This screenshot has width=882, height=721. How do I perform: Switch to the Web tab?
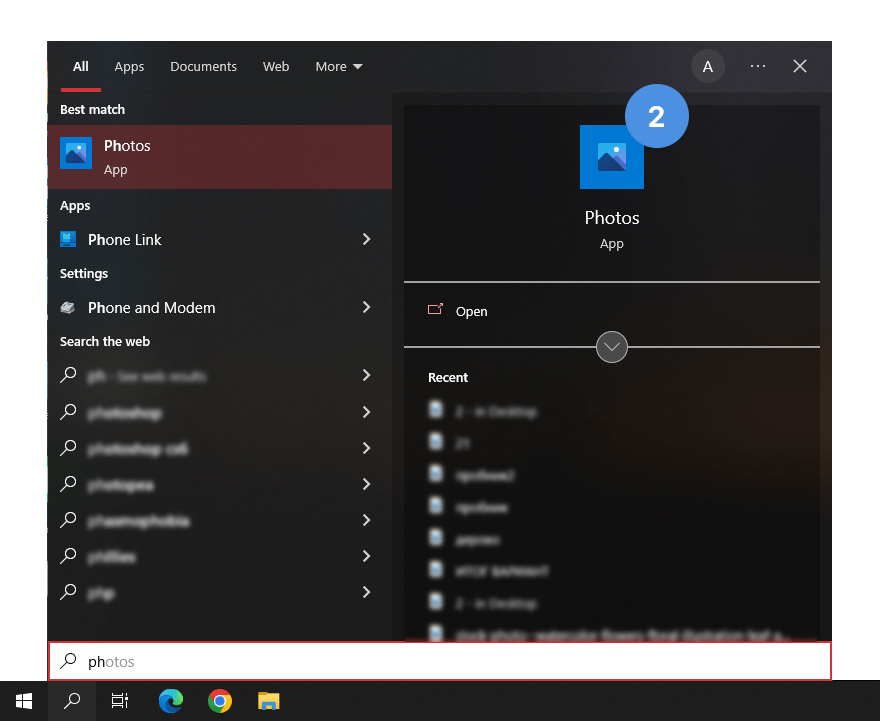point(276,66)
